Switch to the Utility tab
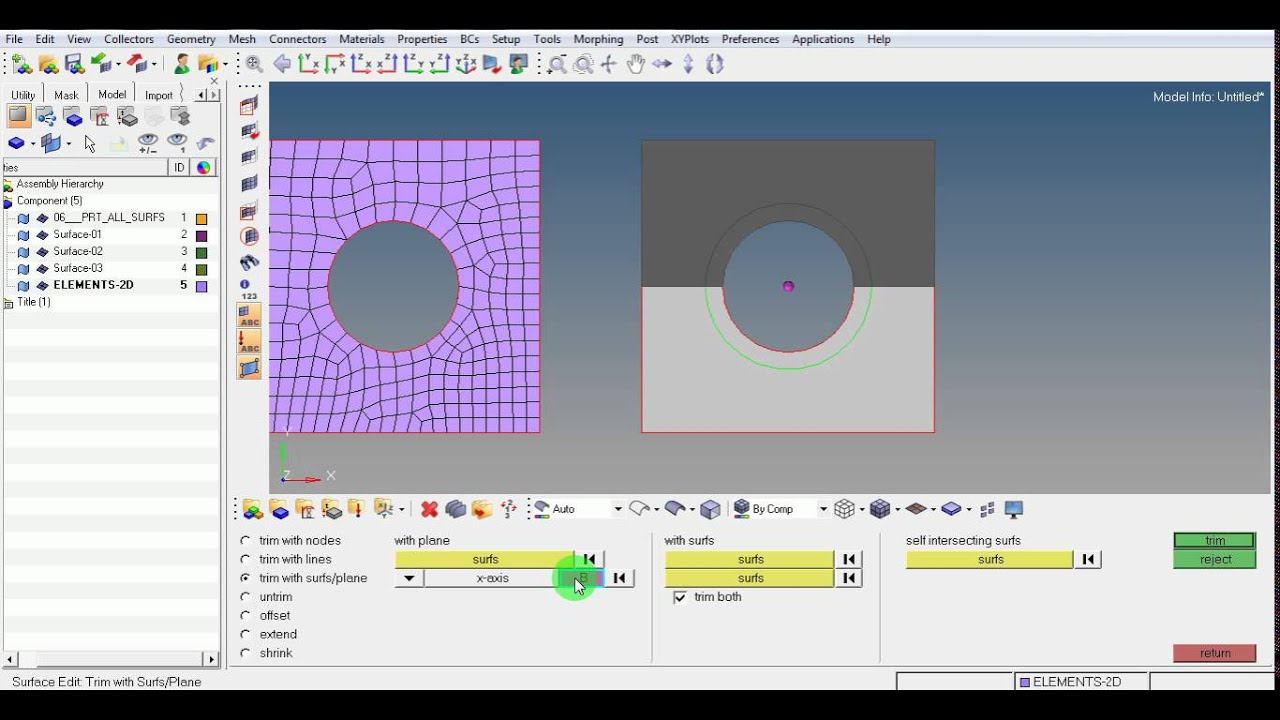The width and height of the screenshot is (1280, 720). click(x=23, y=95)
